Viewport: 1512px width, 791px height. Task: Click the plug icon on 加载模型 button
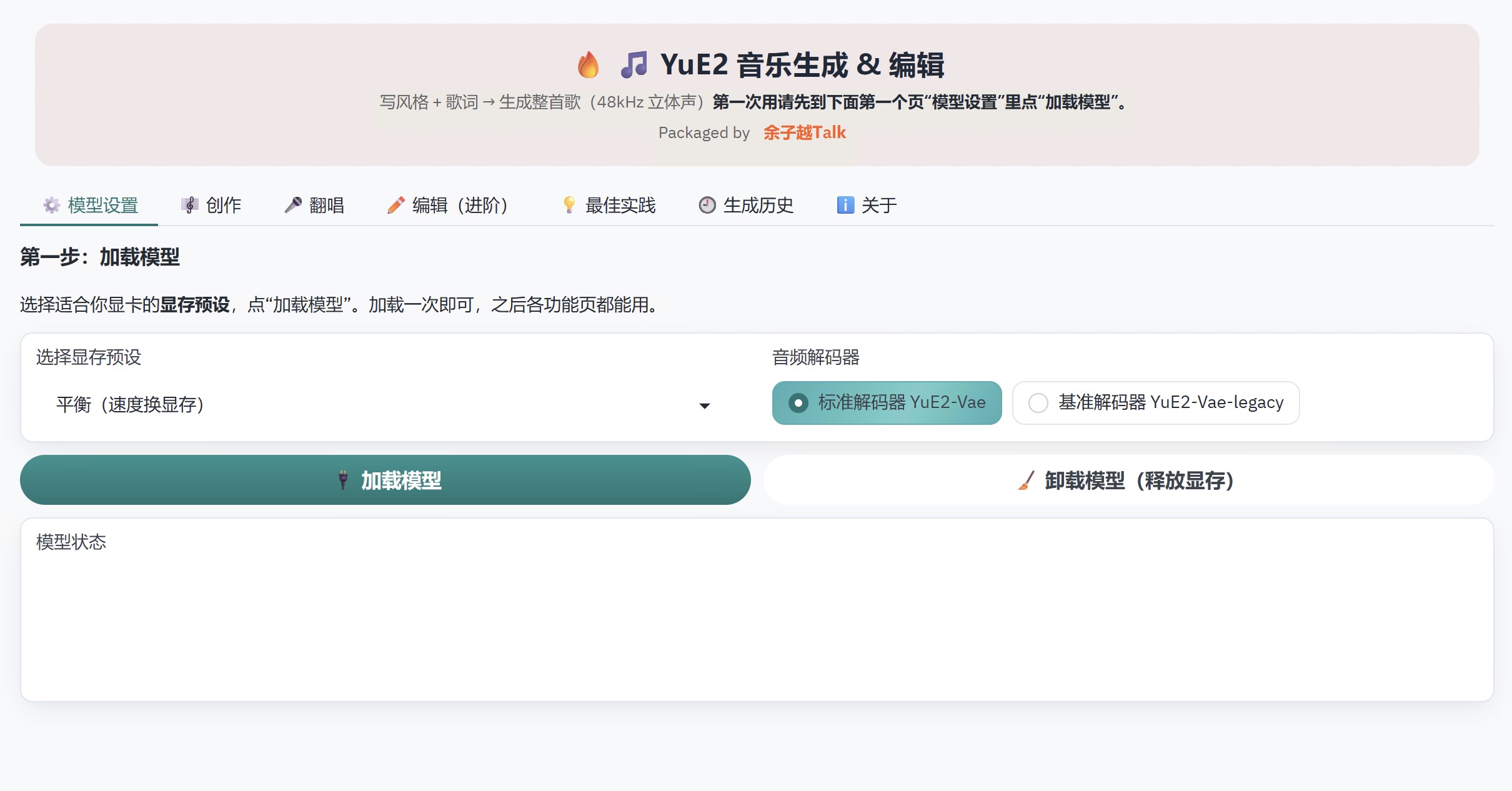[343, 480]
